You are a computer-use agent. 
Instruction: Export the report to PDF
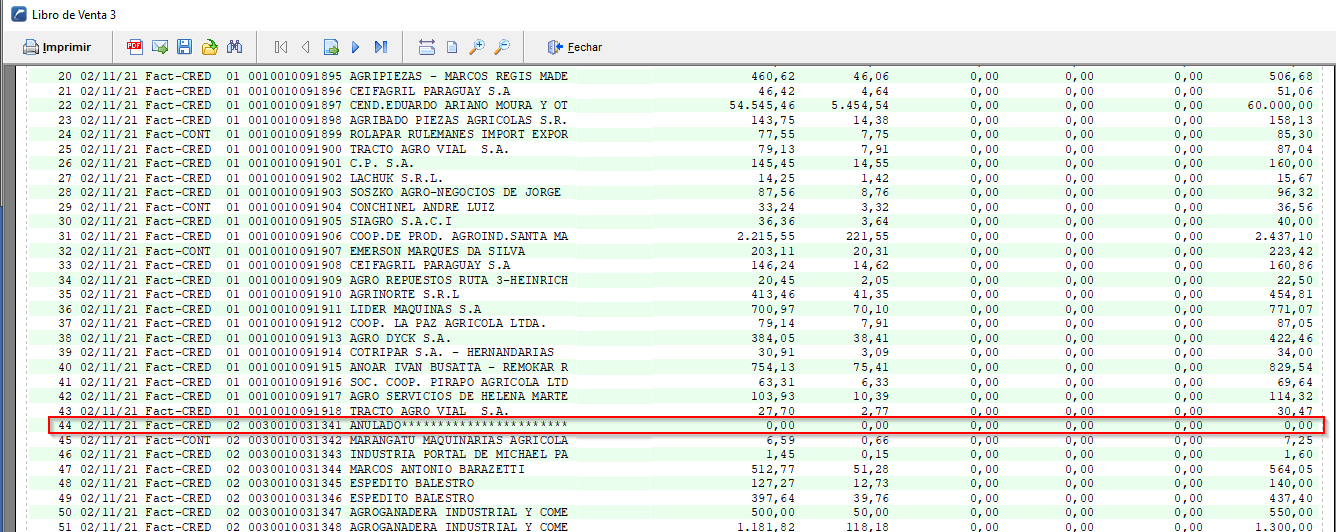pyautogui.click(x=134, y=47)
